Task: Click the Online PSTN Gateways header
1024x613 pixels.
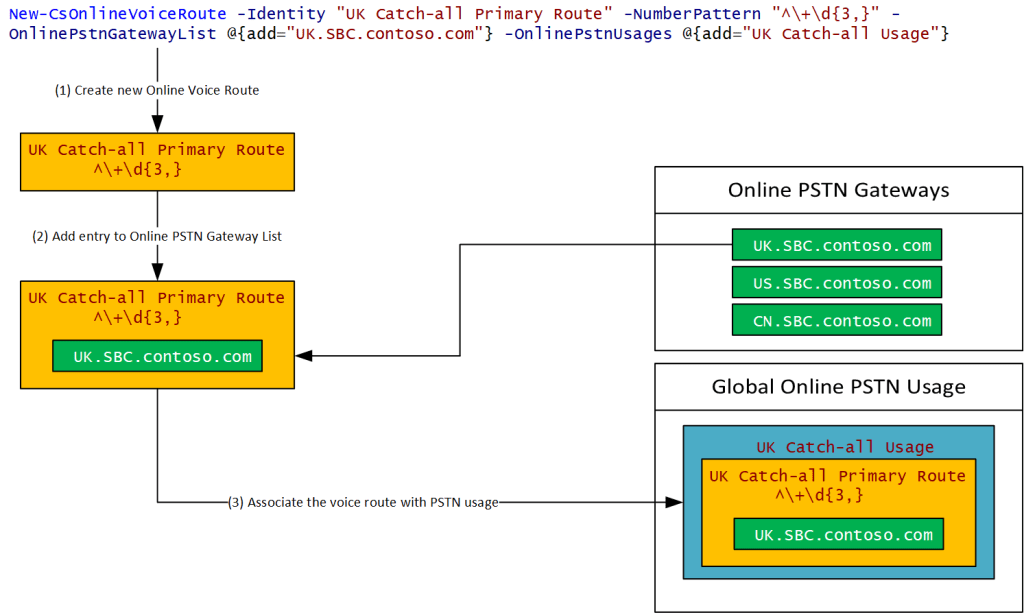Action: click(x=838, y=190)
